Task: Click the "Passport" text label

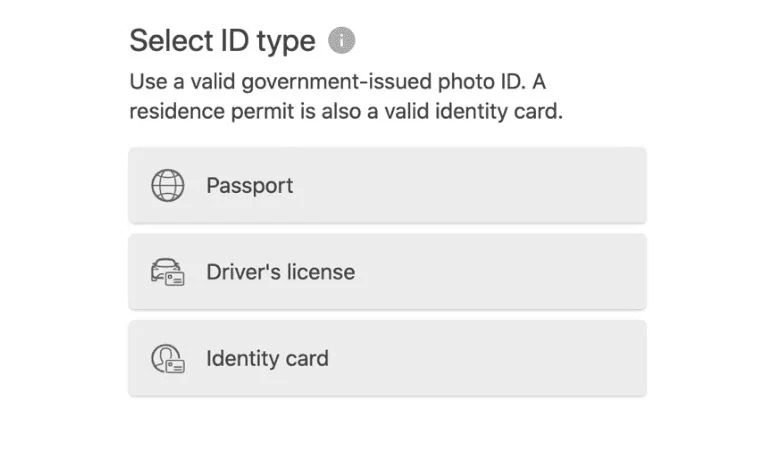Action: pyautogui.click(x=249, y=185)
